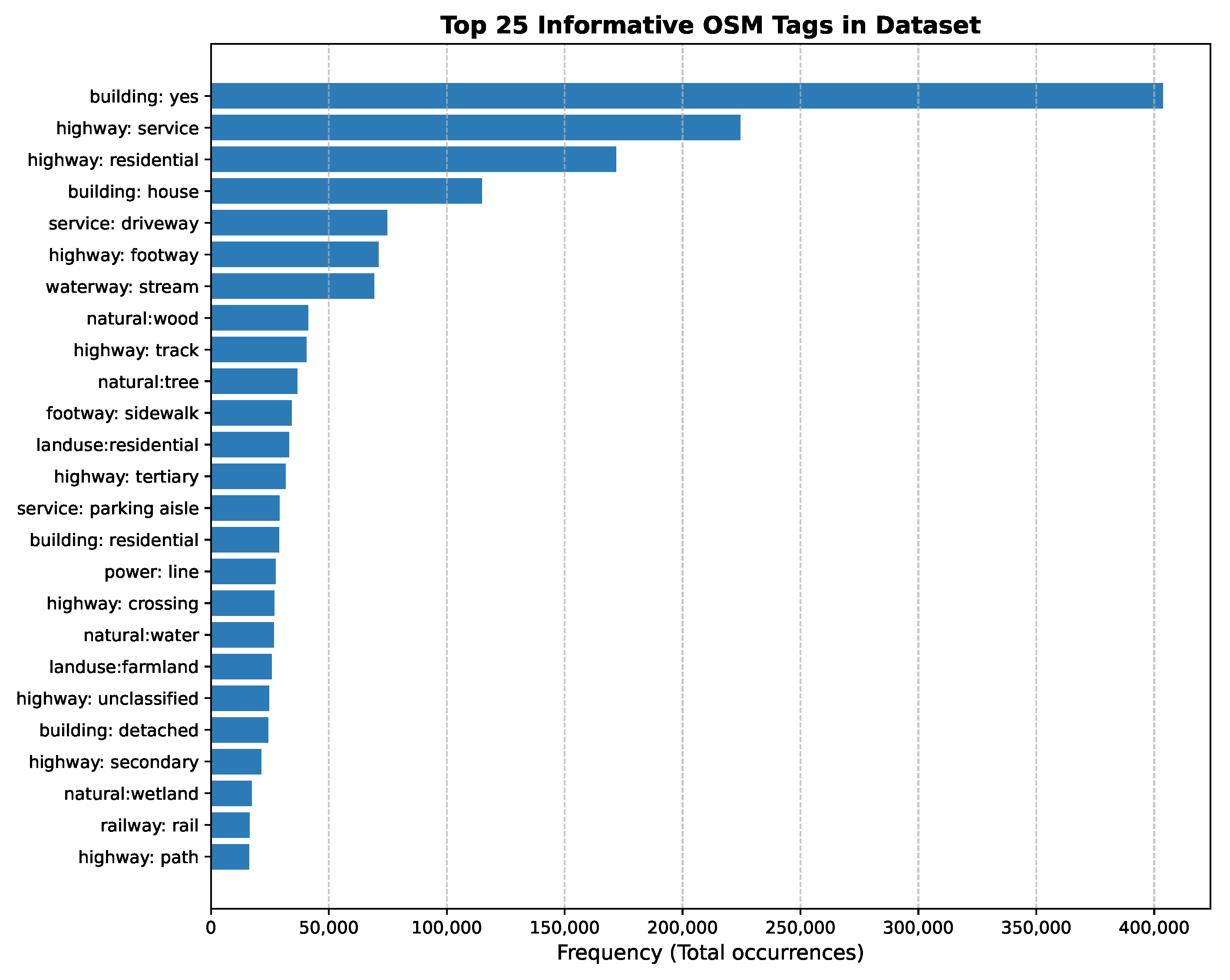Click the 'highway: unclassified' label
The image size is (1230, 980).
coord(107,699)
